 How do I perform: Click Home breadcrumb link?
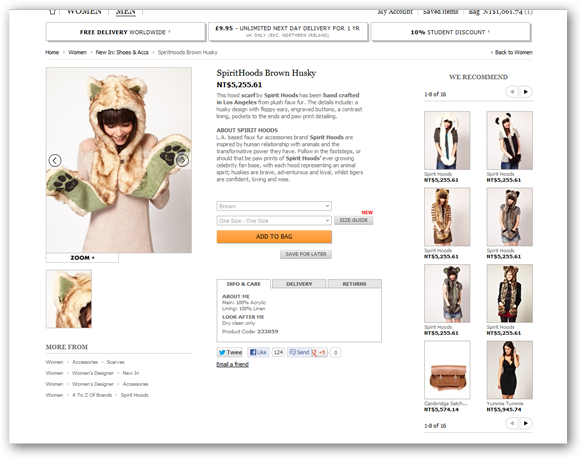pyautogui.click(x=52, y=52)
